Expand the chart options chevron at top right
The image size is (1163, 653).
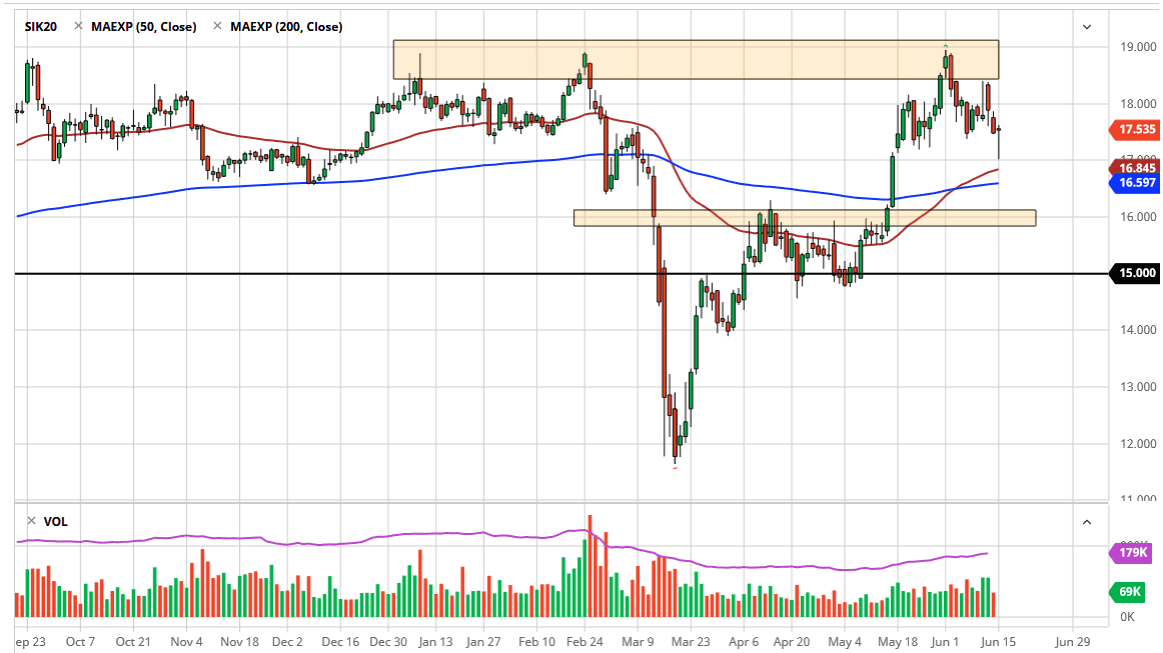pos(1087,27)
